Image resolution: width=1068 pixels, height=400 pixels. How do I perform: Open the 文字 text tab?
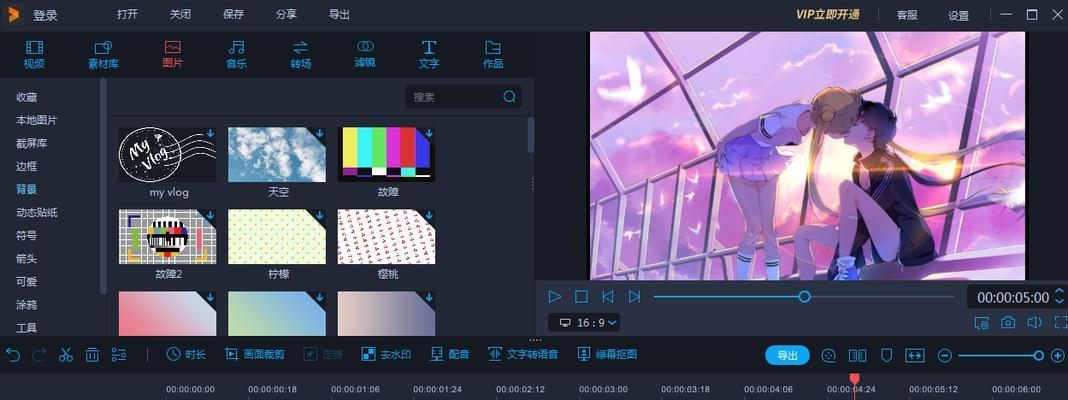click(428, 55)
